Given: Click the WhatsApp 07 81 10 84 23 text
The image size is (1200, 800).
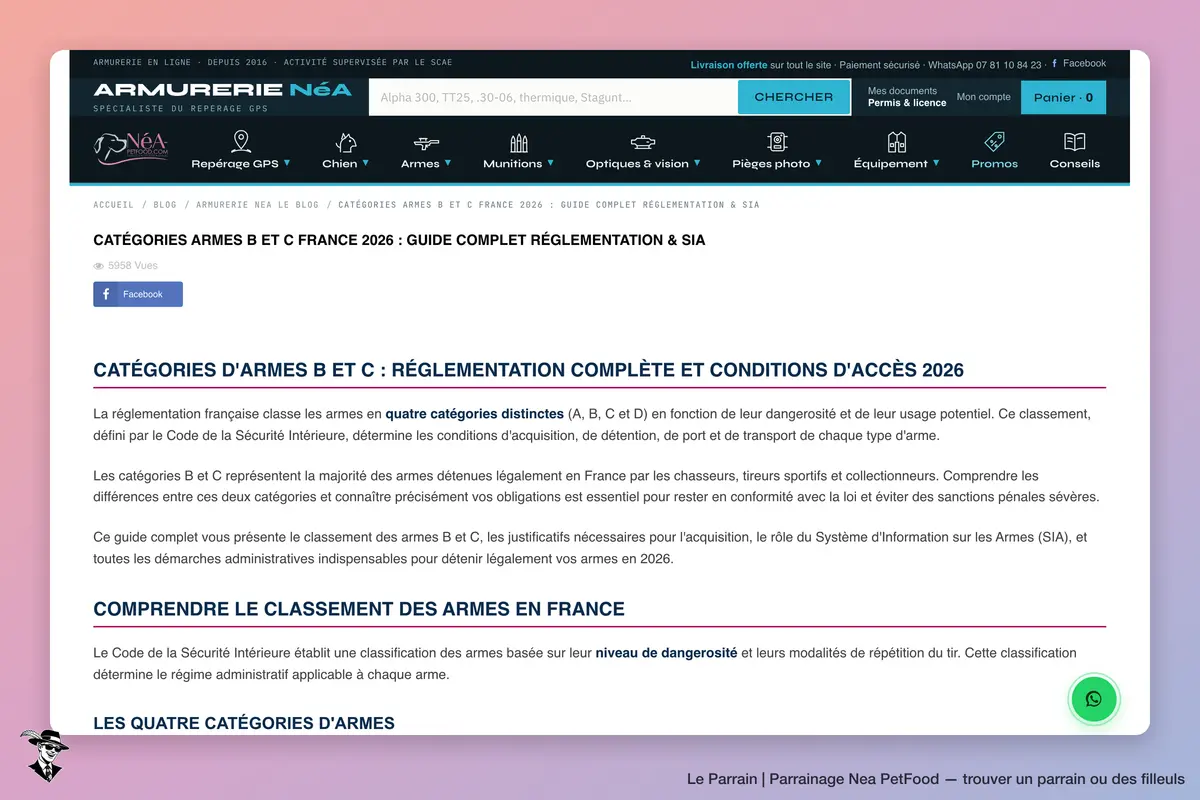Looking at the screenshot, I should tap(985, 64).
